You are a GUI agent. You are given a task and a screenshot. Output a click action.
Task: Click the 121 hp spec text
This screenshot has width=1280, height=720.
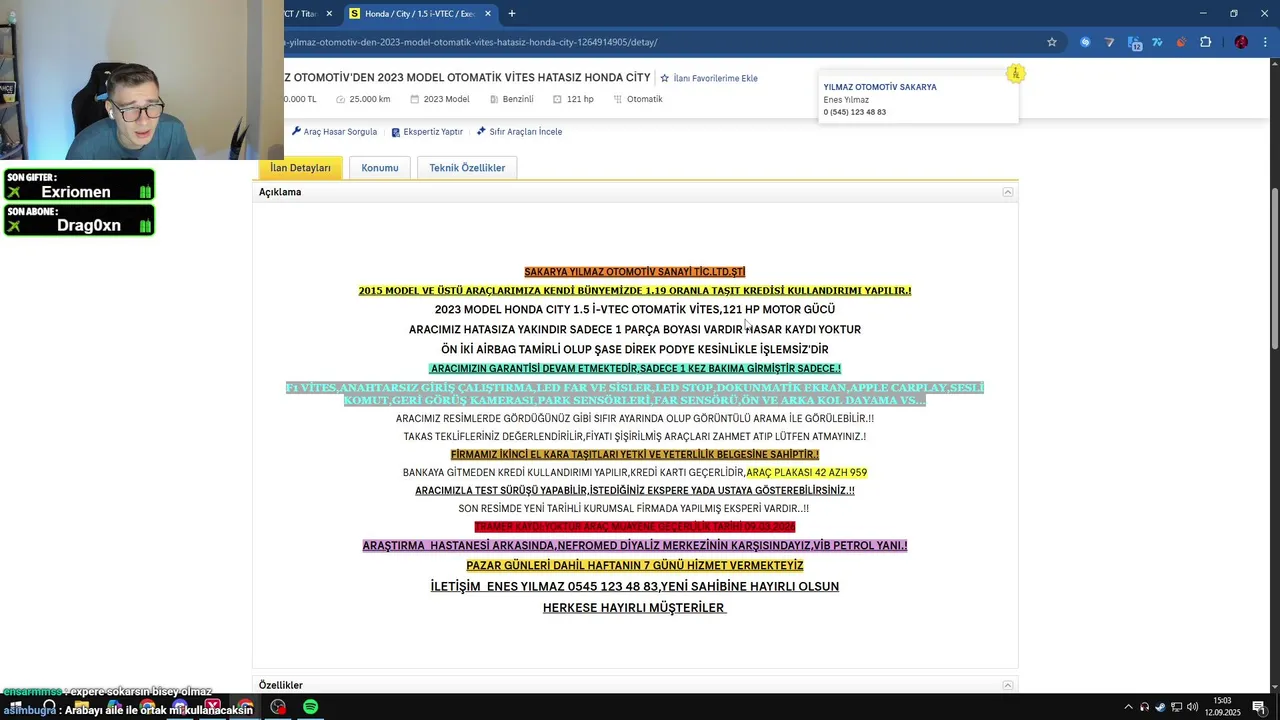coord(580,99)
